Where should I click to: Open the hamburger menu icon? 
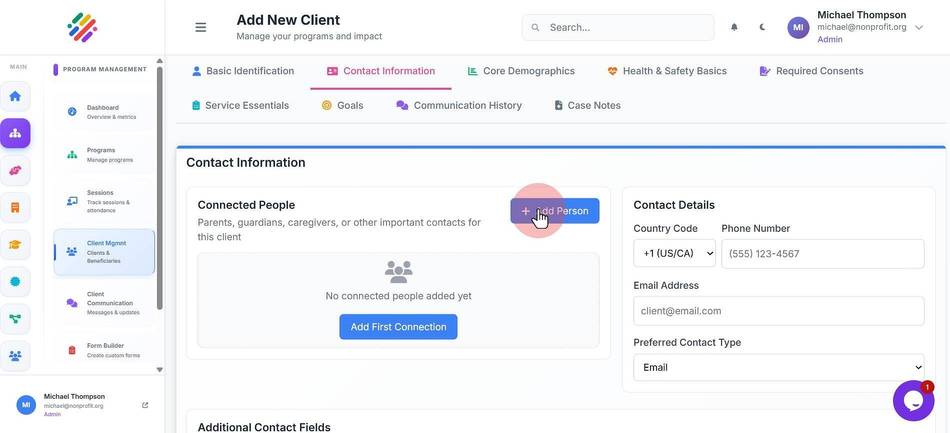(x=201, y=27)
